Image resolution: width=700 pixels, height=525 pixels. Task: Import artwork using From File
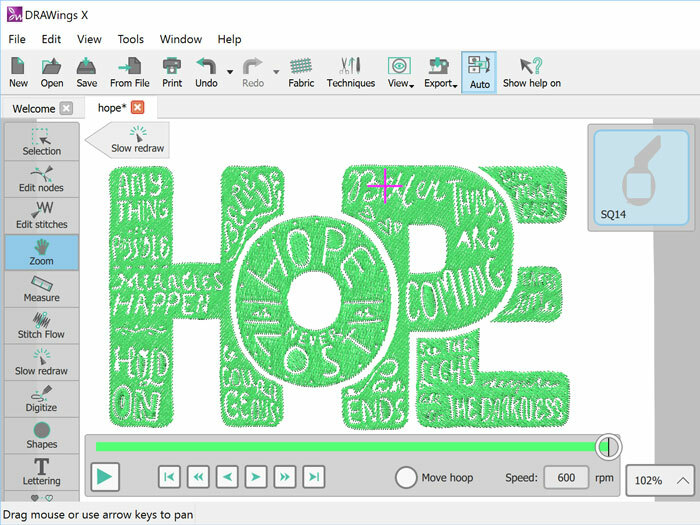pyautogui.click(x=129, y=72)
